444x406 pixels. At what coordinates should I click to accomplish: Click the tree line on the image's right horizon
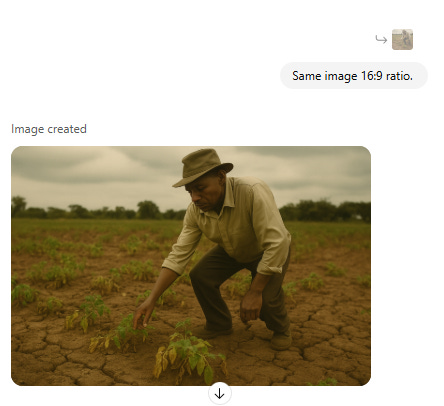(325, 211)
